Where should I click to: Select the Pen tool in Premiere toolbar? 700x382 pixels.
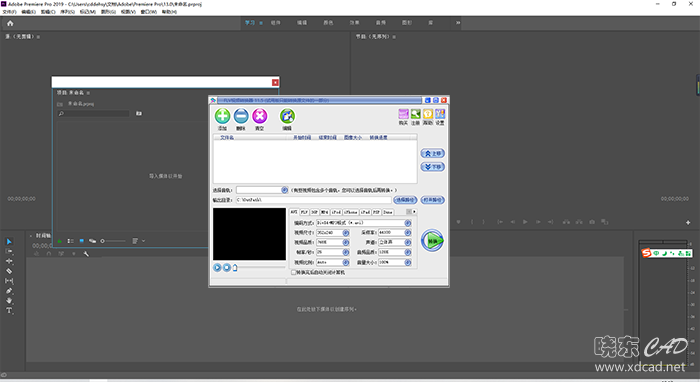point(9,291)
